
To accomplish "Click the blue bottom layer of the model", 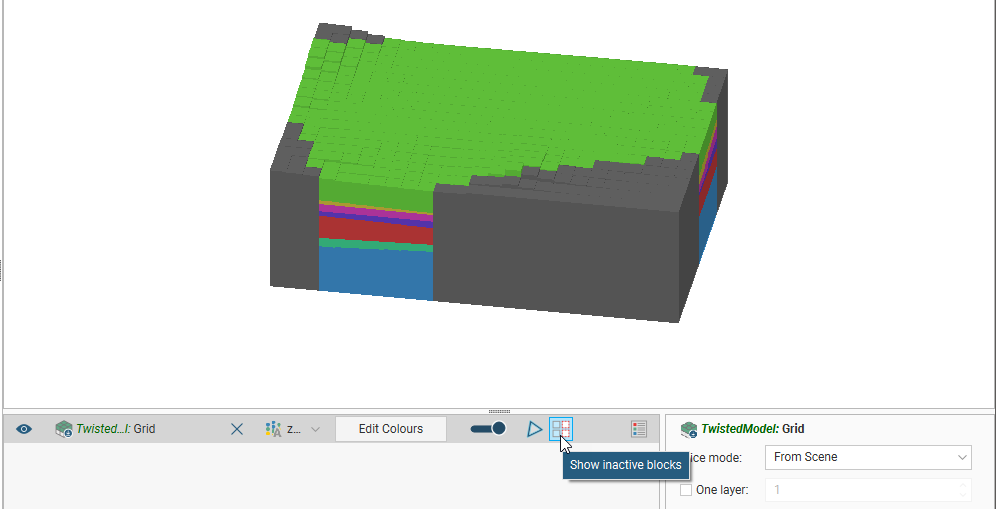I will [375, 272].
